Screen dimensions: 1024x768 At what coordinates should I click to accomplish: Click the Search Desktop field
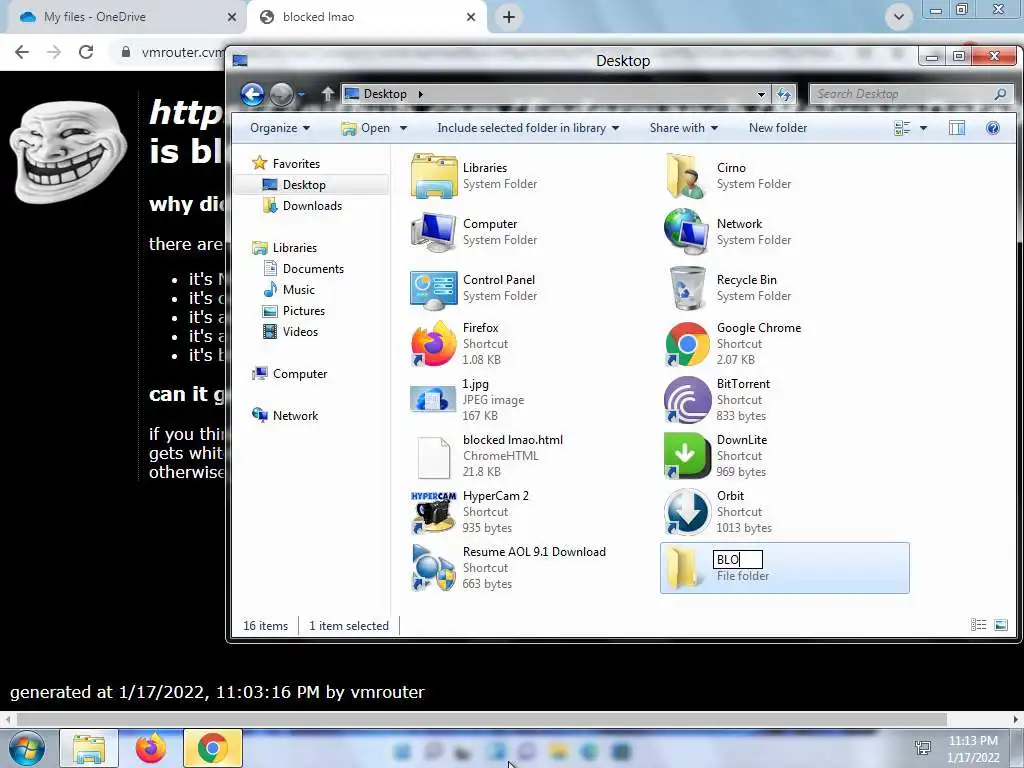coord(910,94)
